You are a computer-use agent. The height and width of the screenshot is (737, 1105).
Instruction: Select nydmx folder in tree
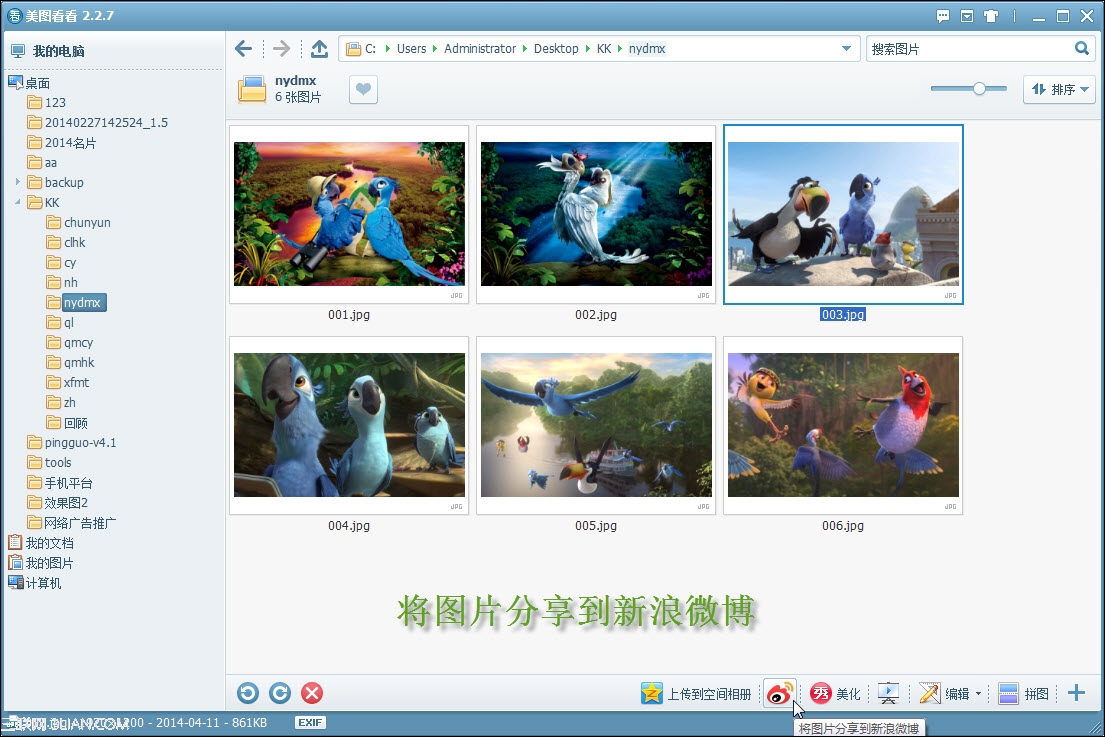tap(74, 302)
